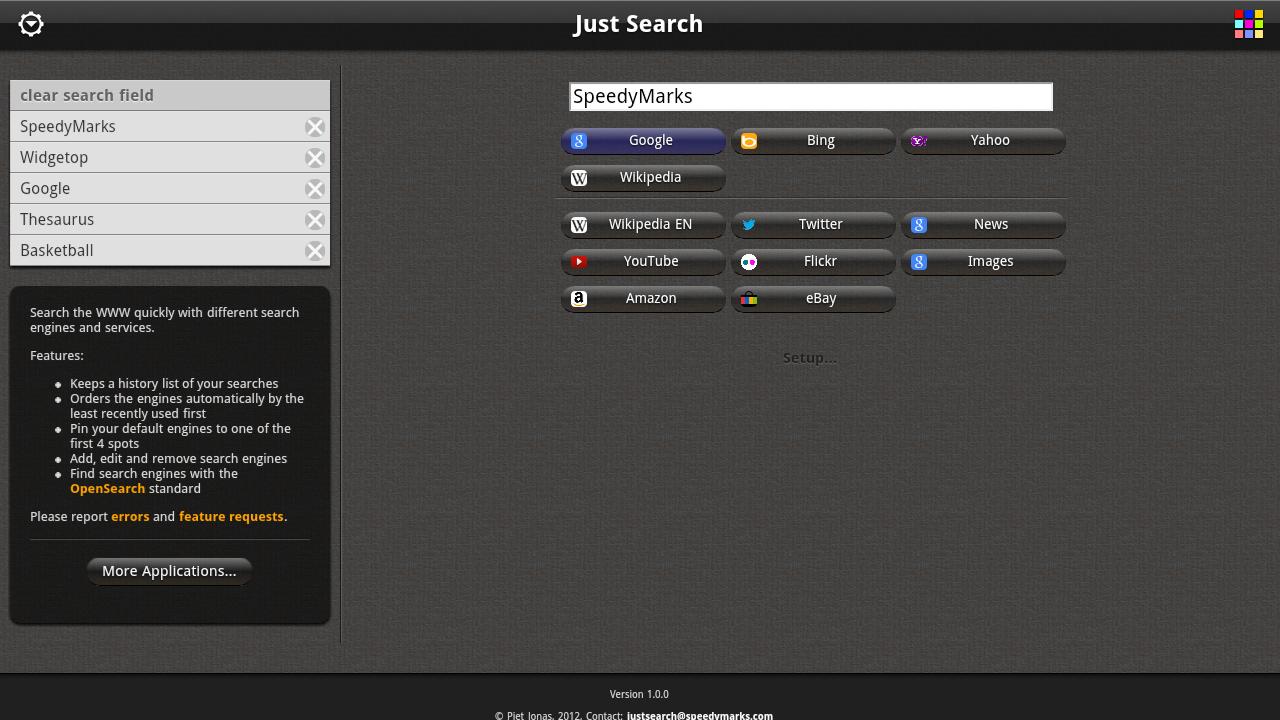
Task: Open the colorful apps grid icon
Action: [x=1249, y=24]
